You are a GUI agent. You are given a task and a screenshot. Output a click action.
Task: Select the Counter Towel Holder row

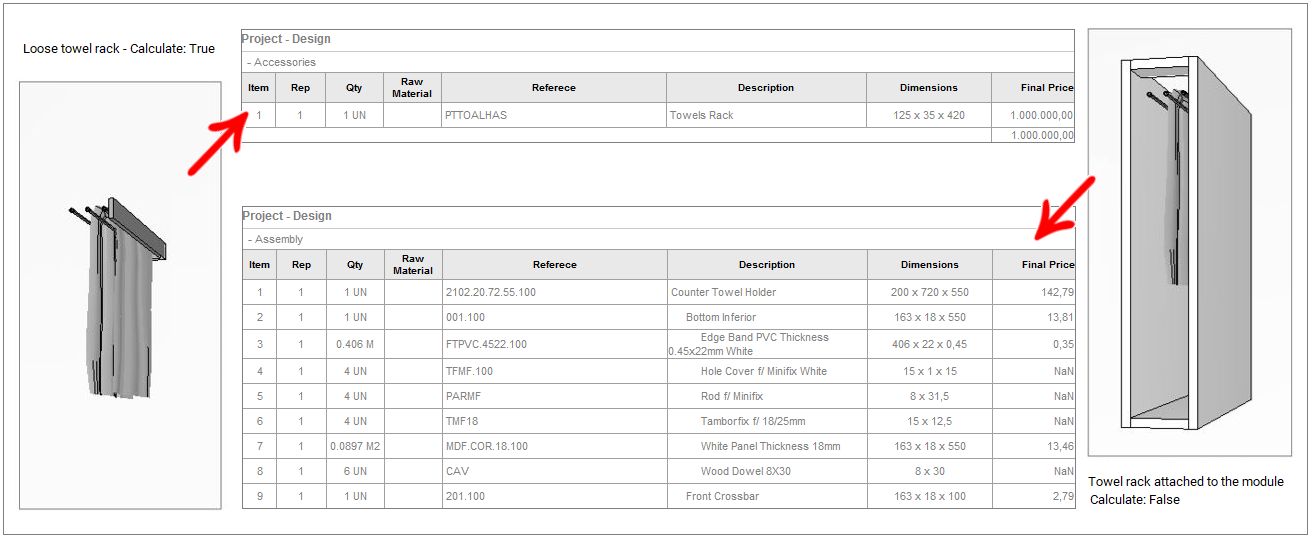tap(723, 292)
